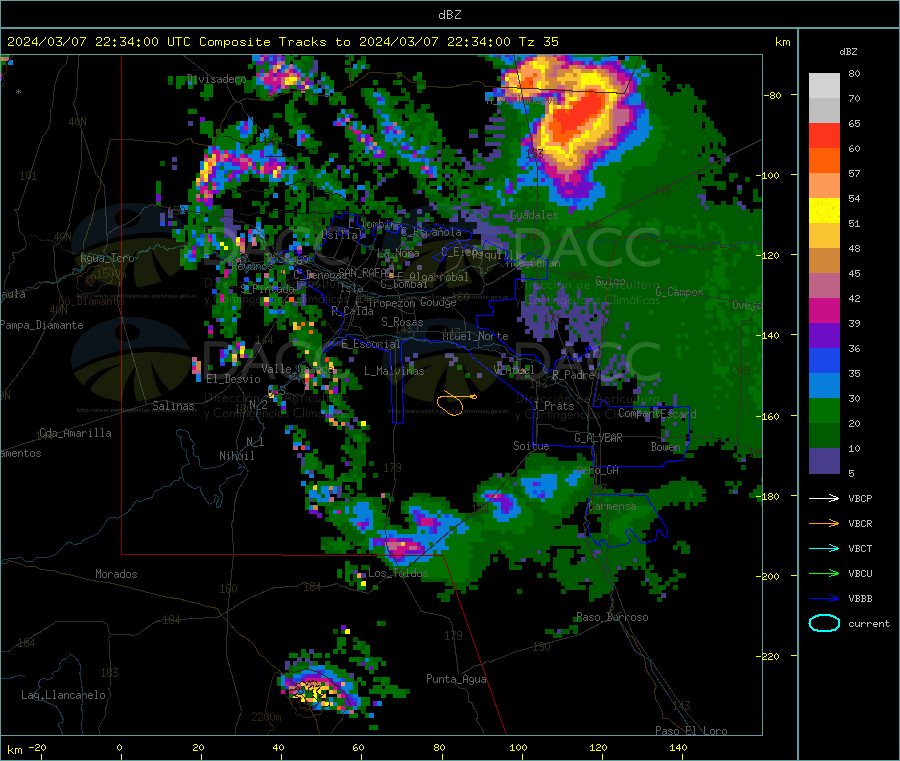
Task: Click the Salinas place label
Action: pos(173,406)
